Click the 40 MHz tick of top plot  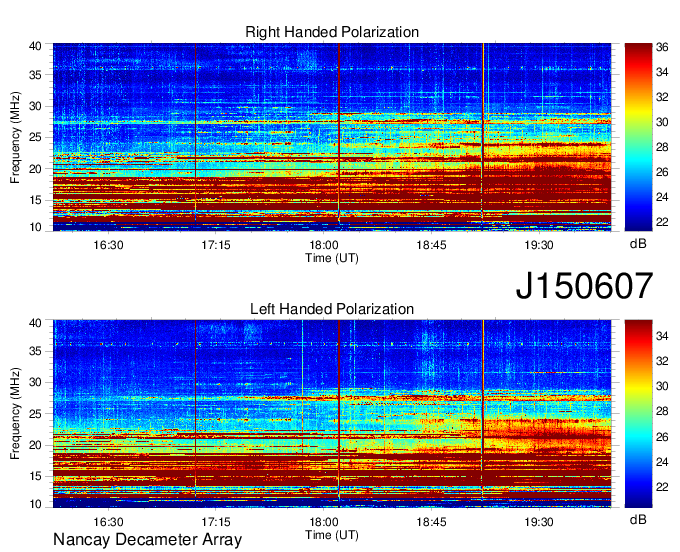coord(36,46)
